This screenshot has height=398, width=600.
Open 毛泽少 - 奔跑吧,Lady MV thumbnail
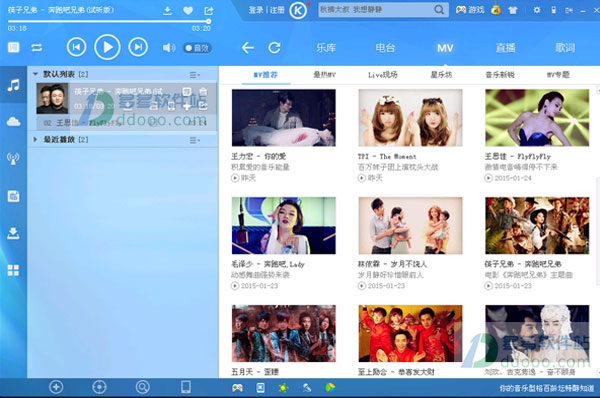284,225
